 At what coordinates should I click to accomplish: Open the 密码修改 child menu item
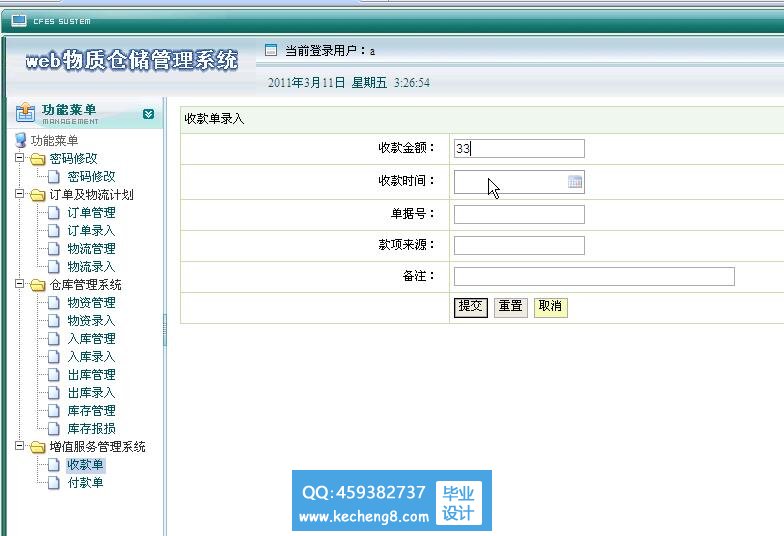coord(92,176)
